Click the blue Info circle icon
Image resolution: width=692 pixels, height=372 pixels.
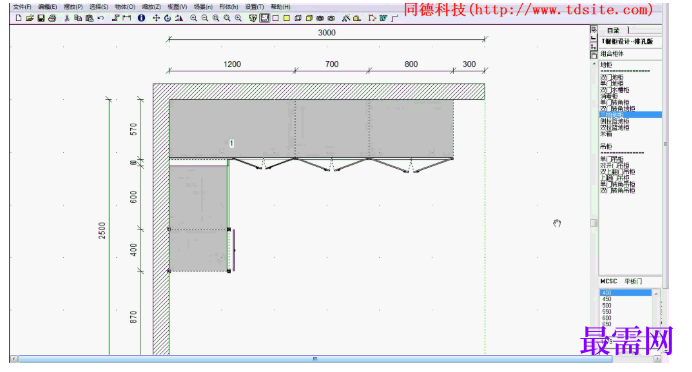[141, 18]
